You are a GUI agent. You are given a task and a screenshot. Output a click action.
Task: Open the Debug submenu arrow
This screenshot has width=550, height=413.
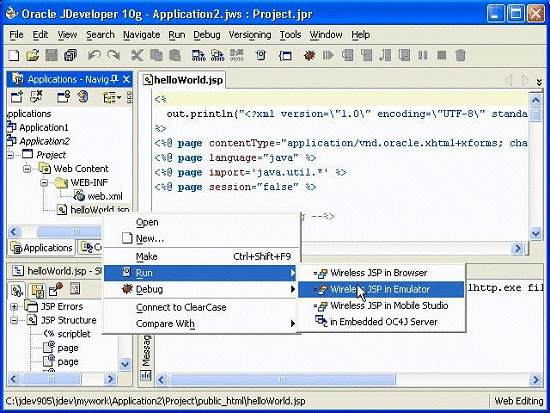click(x=292, y=289)
